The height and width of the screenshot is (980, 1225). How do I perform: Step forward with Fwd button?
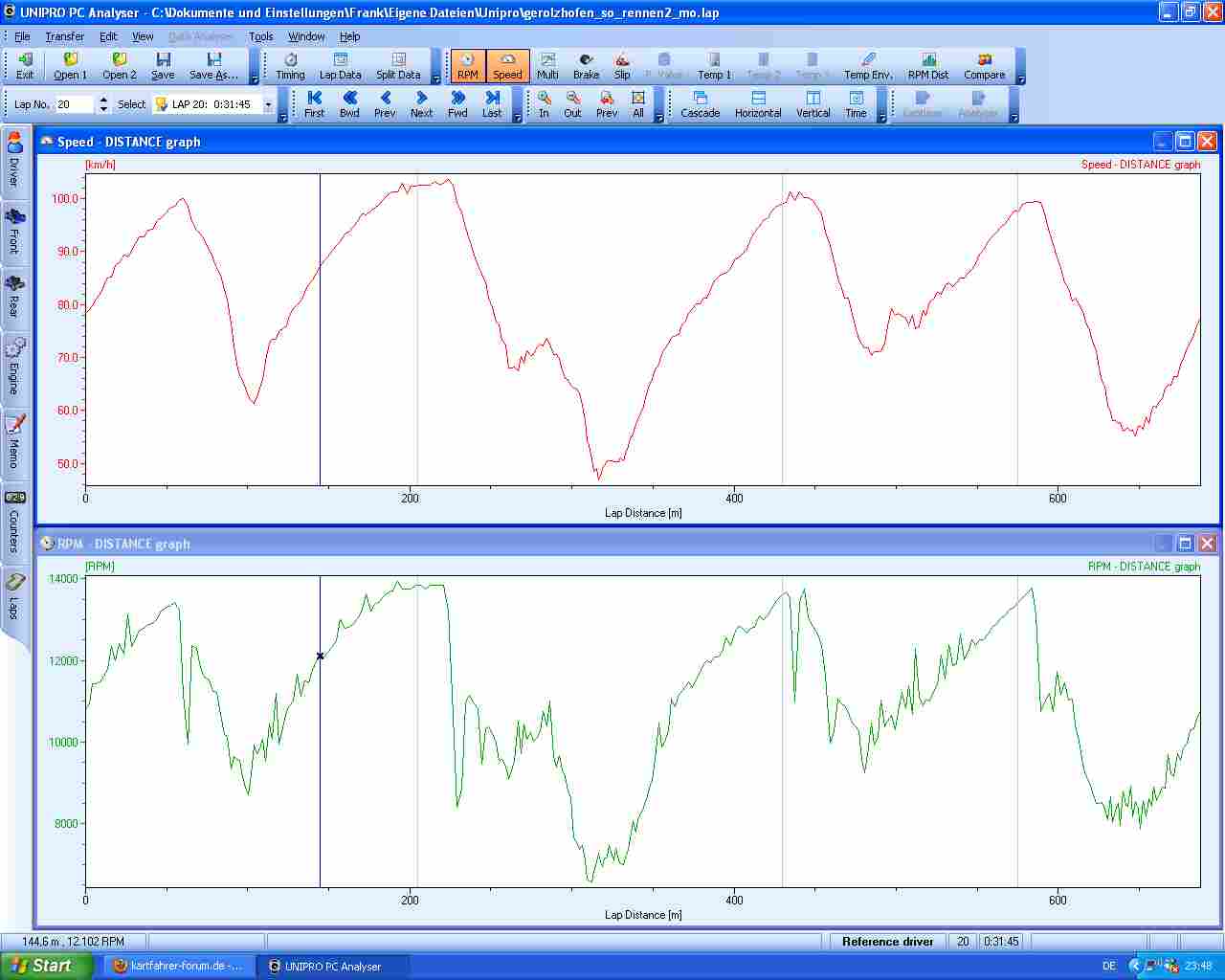coord(457,104)
